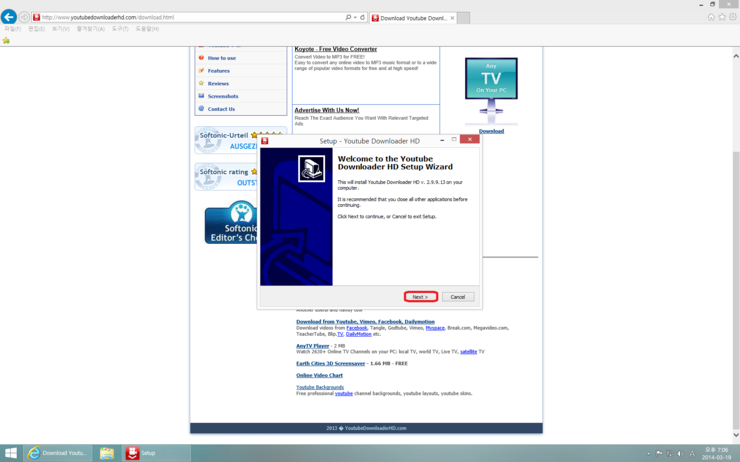Image resolution: width=740 pixels, height=462 pixels.
Task: Open the 파일(F) menu
Action: pyautogui.click(x=13, y=29)
